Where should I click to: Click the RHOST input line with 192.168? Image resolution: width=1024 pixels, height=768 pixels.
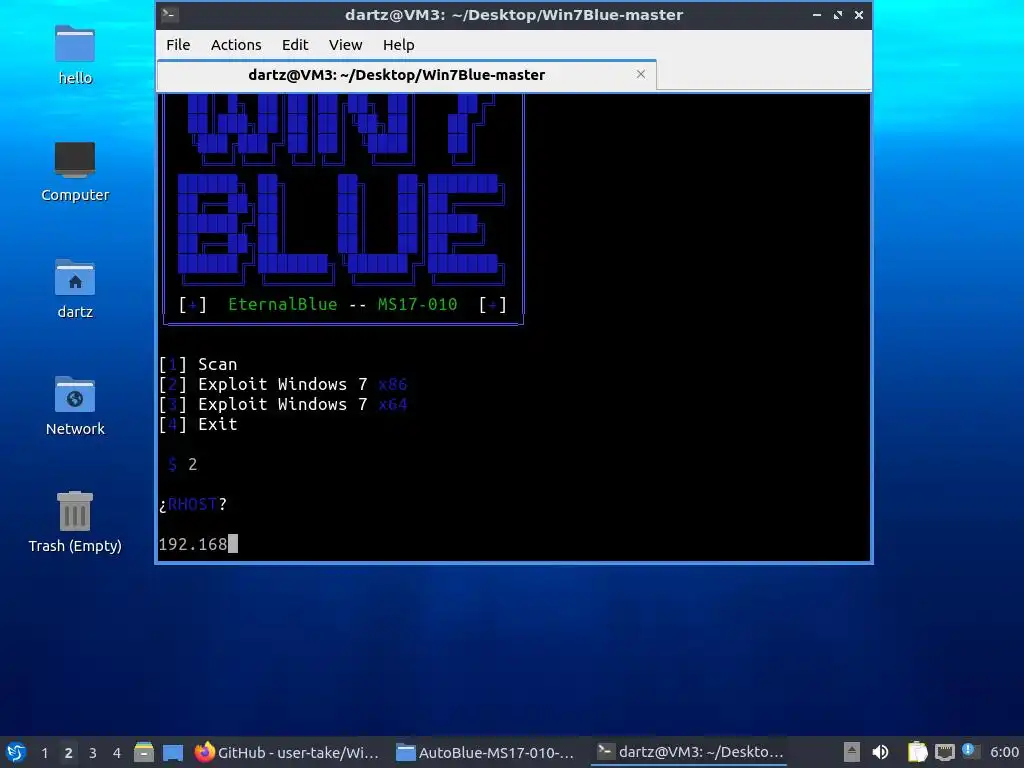pos(199,544)
